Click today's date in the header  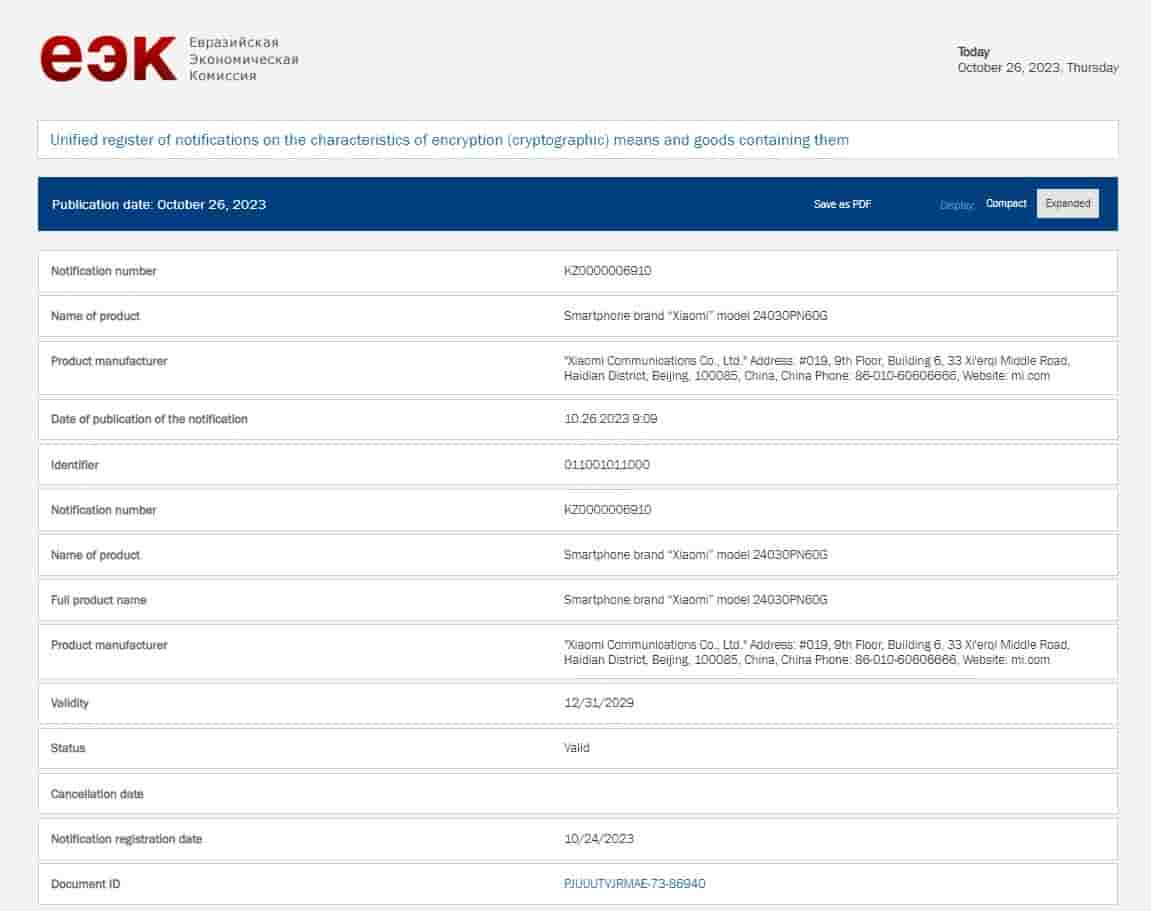pyautogui.click(x=1037, y=68)
